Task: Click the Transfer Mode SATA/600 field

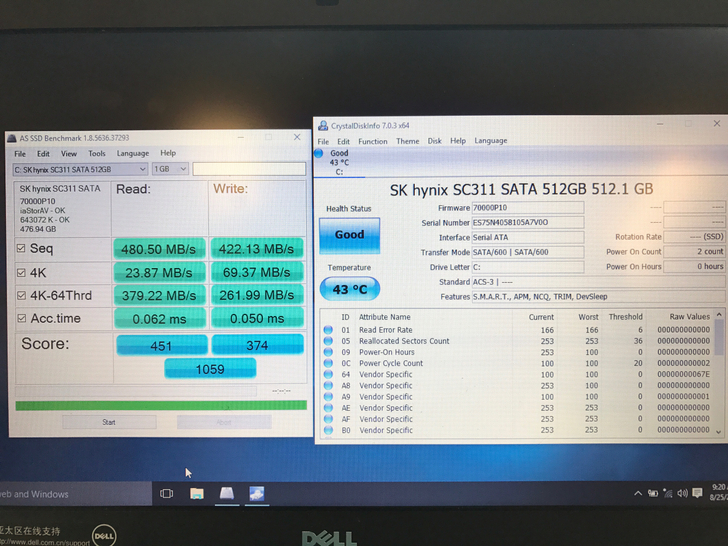Action: click(527, 252)
